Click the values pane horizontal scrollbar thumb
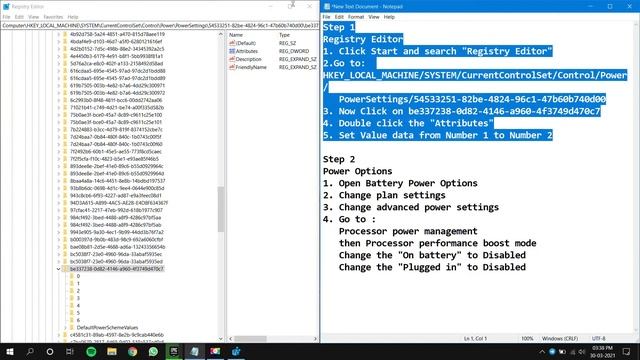Screen dimensions: 640x360 [x=250, y=339]
